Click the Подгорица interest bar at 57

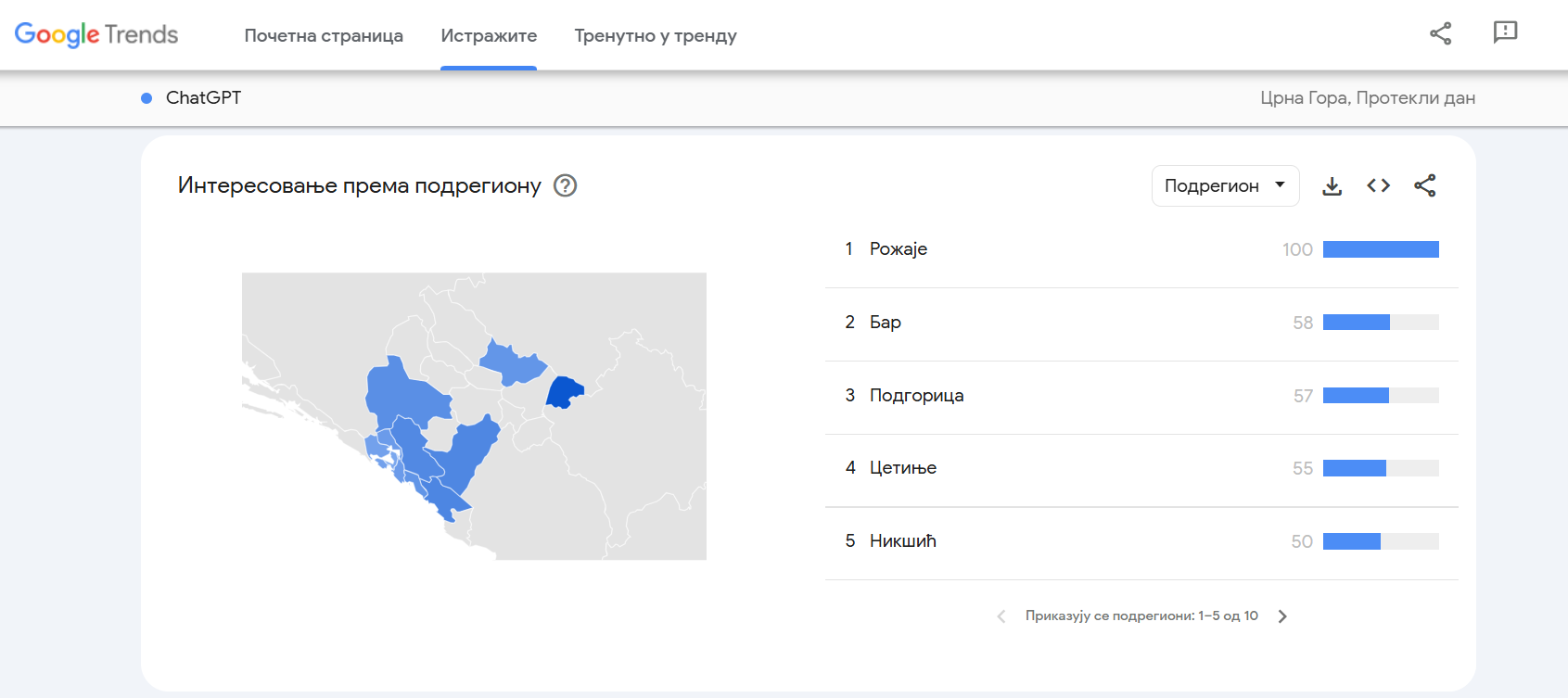point(1381,396)
